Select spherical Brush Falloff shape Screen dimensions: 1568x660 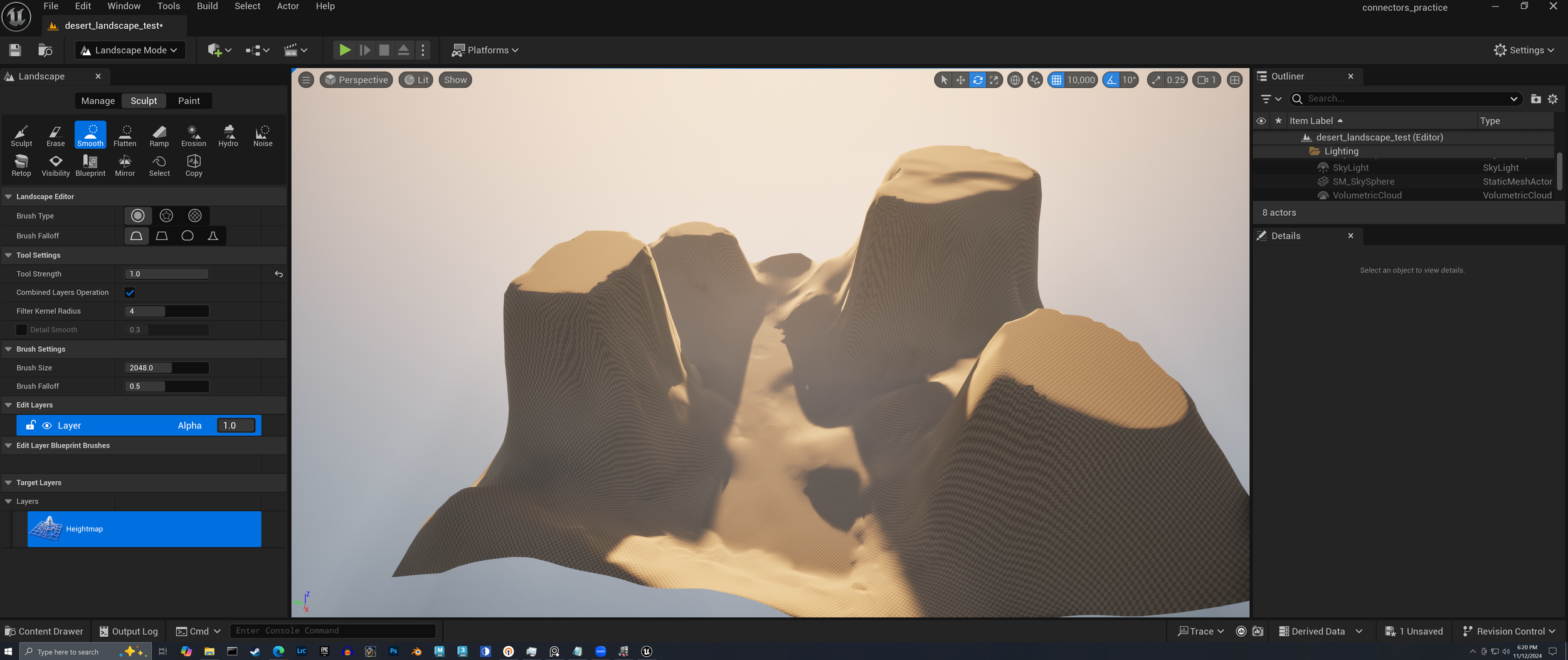click(188, 236)
